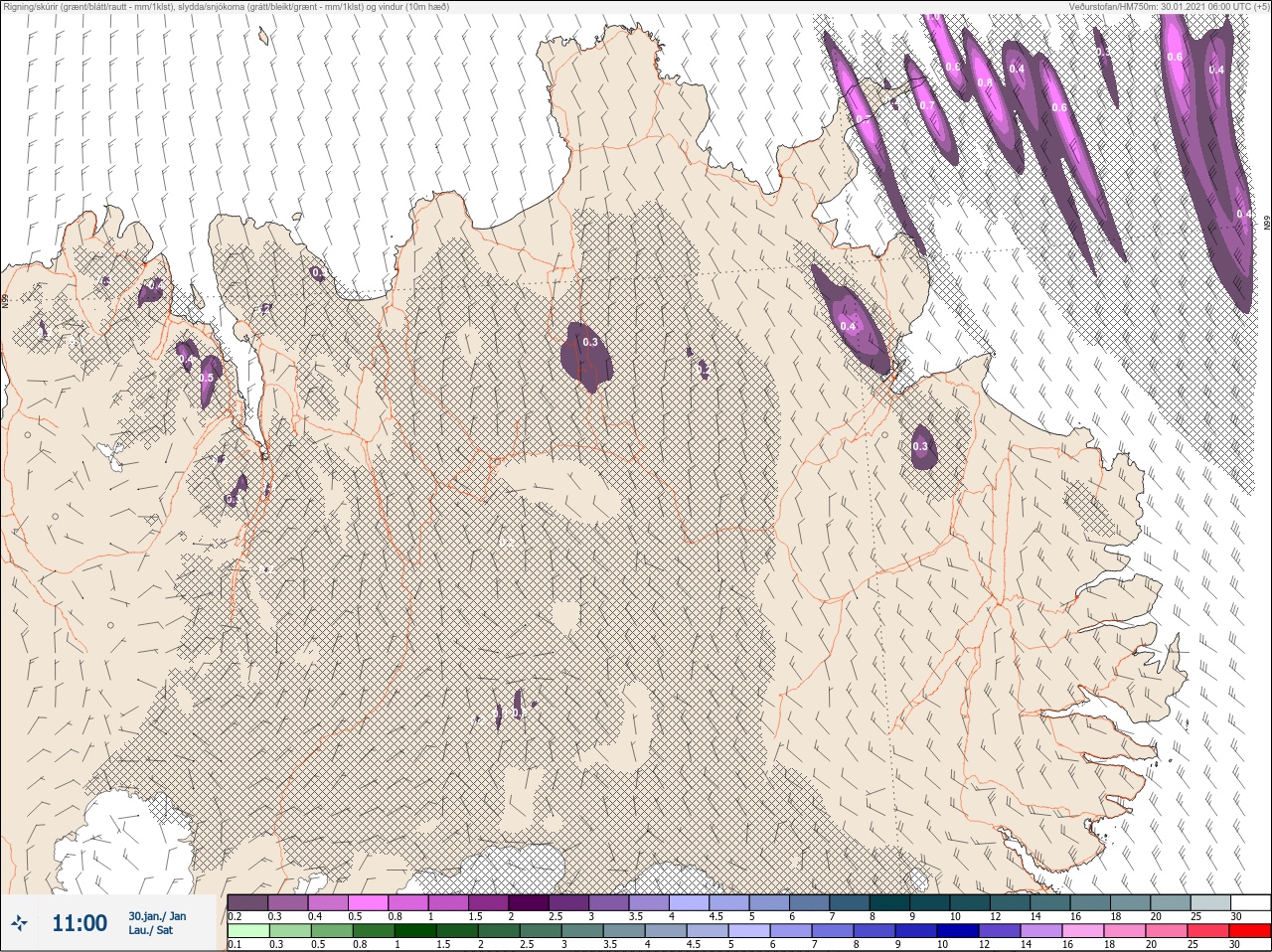Click the lower legend value label 4.5

[694, 945]
